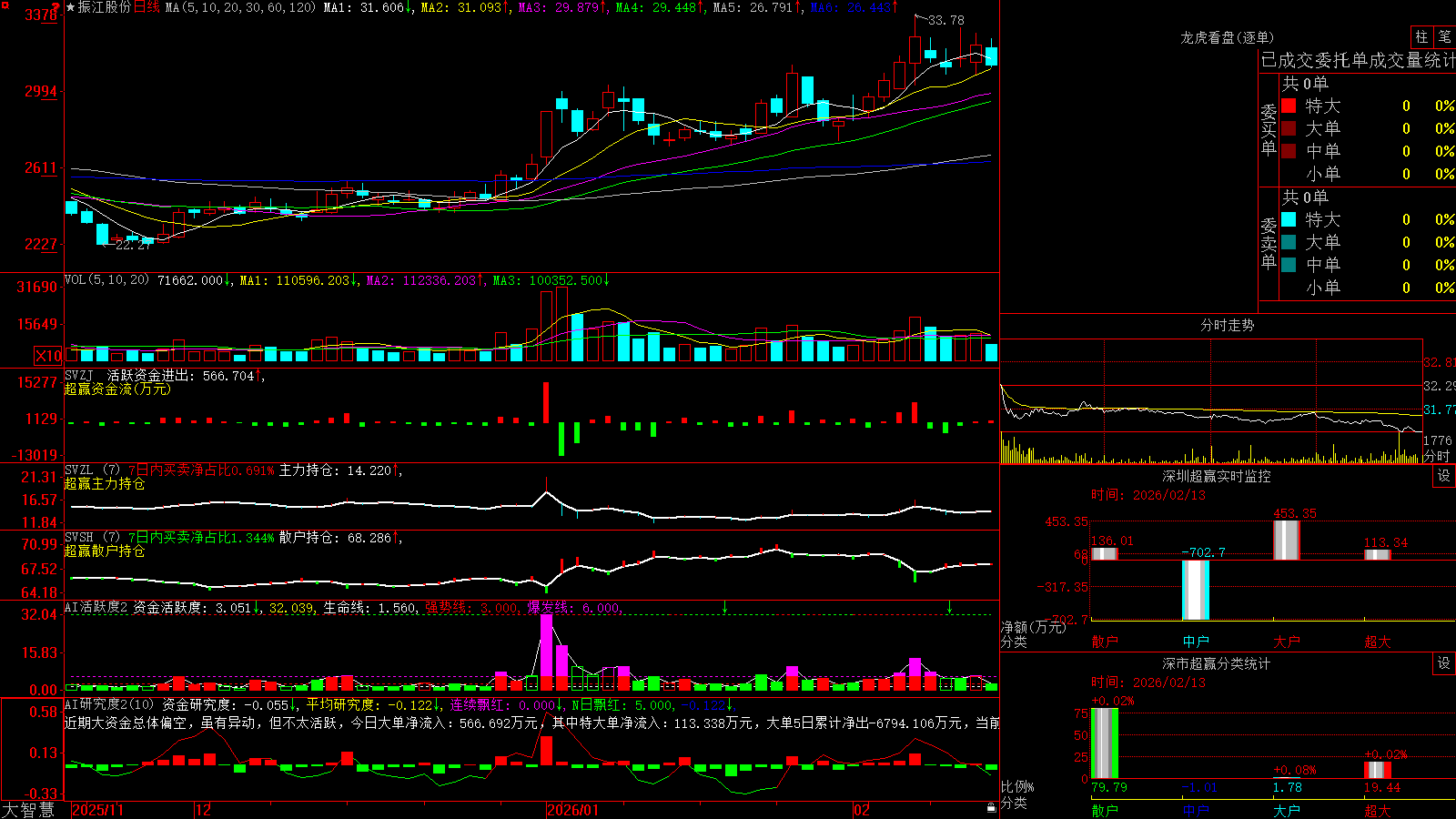Click the teal 中单 sell order swatch

[x=1289, y=265]
